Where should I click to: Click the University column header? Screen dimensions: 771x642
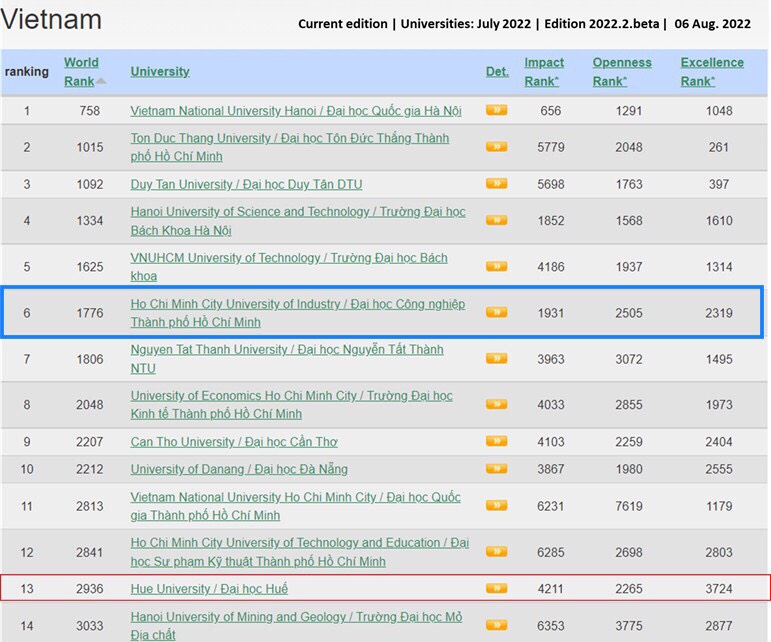pos(160,71)
